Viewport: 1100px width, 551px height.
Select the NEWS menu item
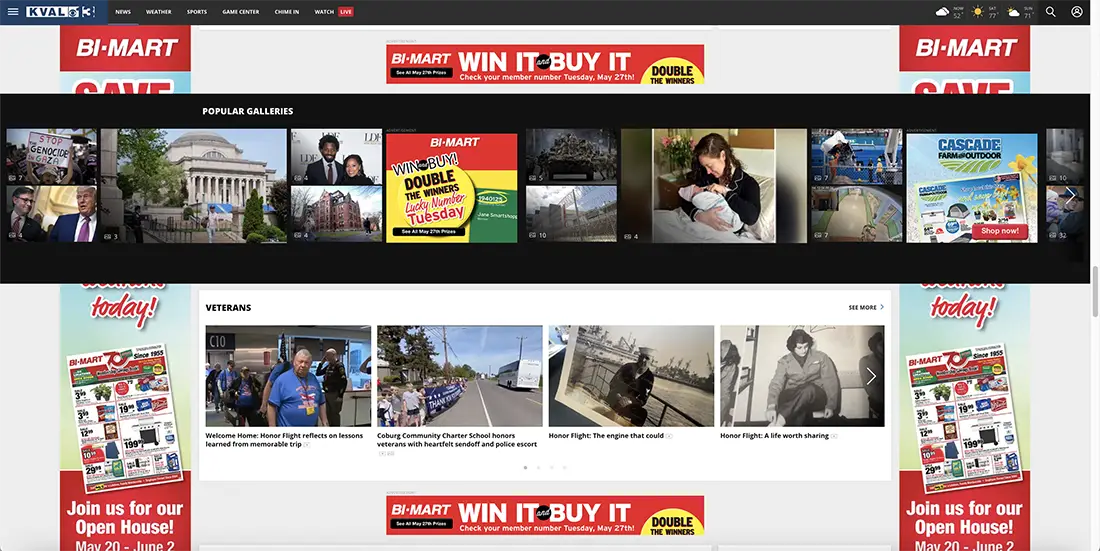[123, 12]
